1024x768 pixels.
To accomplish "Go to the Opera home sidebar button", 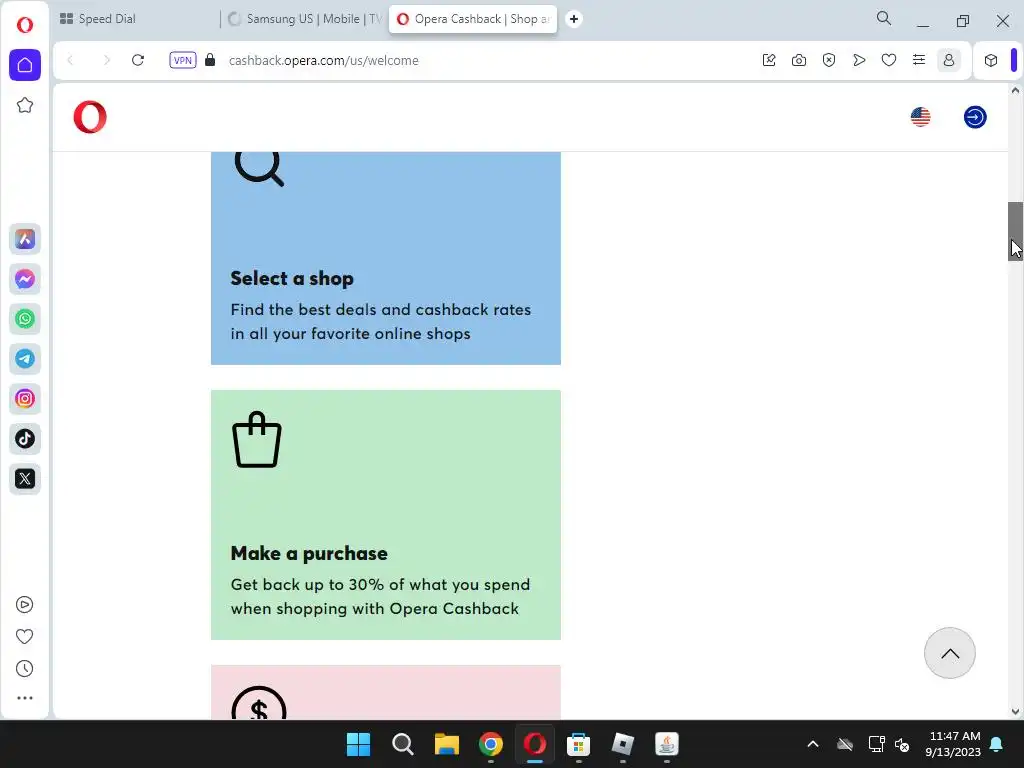I will click(25, 65).
